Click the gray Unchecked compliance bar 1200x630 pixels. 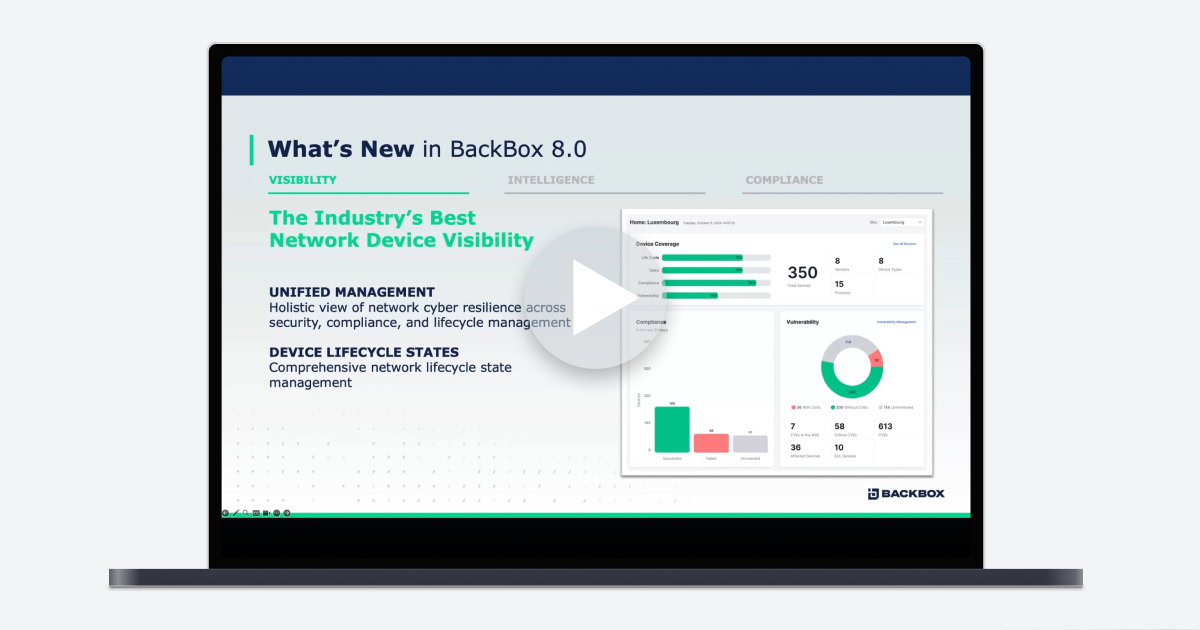click(x=750, y=444)
